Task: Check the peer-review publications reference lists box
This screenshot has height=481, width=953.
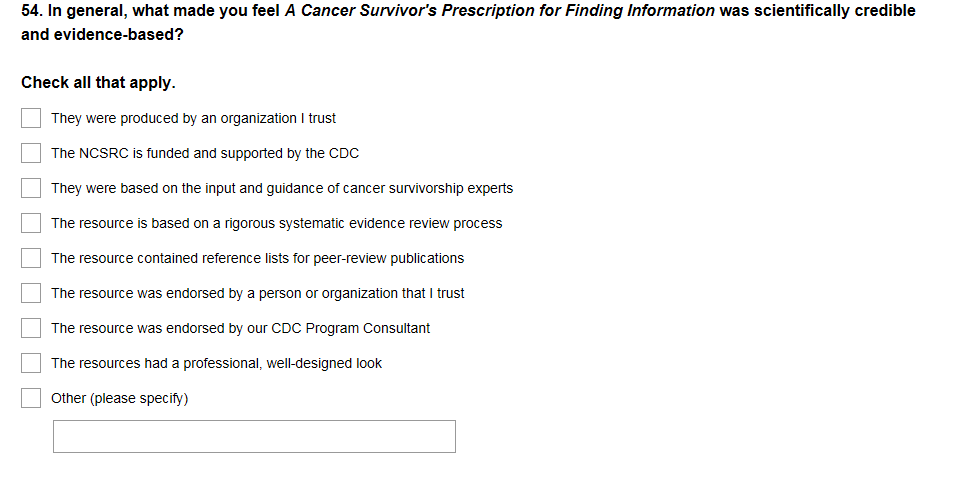Action: [31, 258]
